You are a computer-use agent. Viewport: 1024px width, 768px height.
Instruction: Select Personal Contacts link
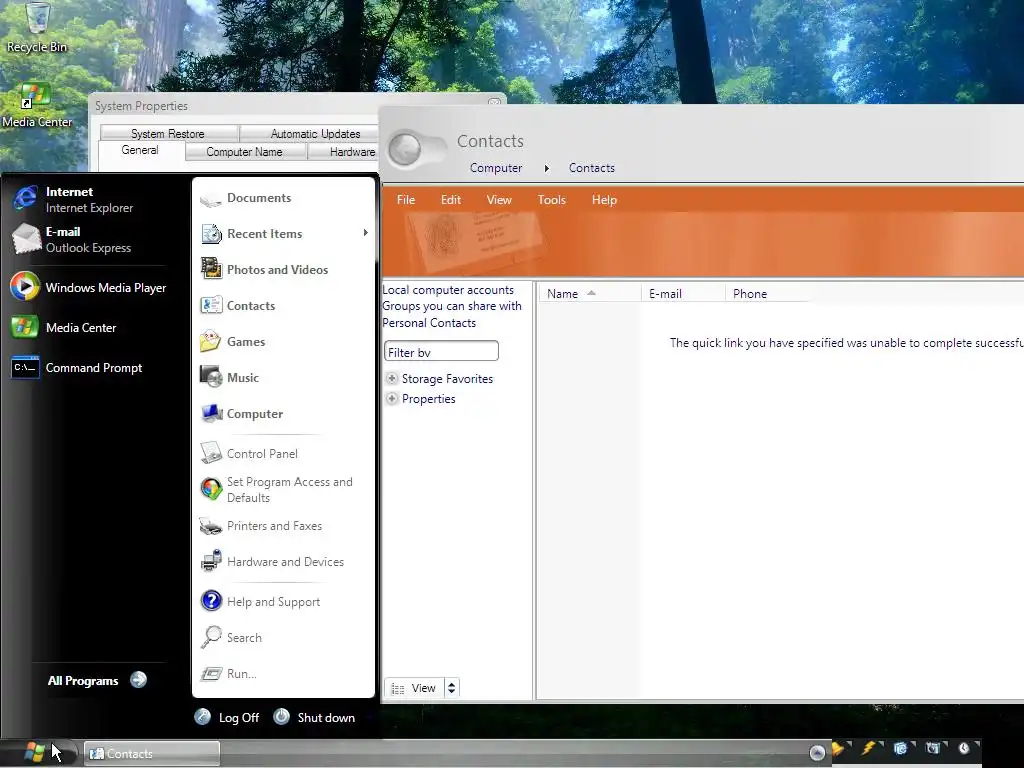[429, 323]
